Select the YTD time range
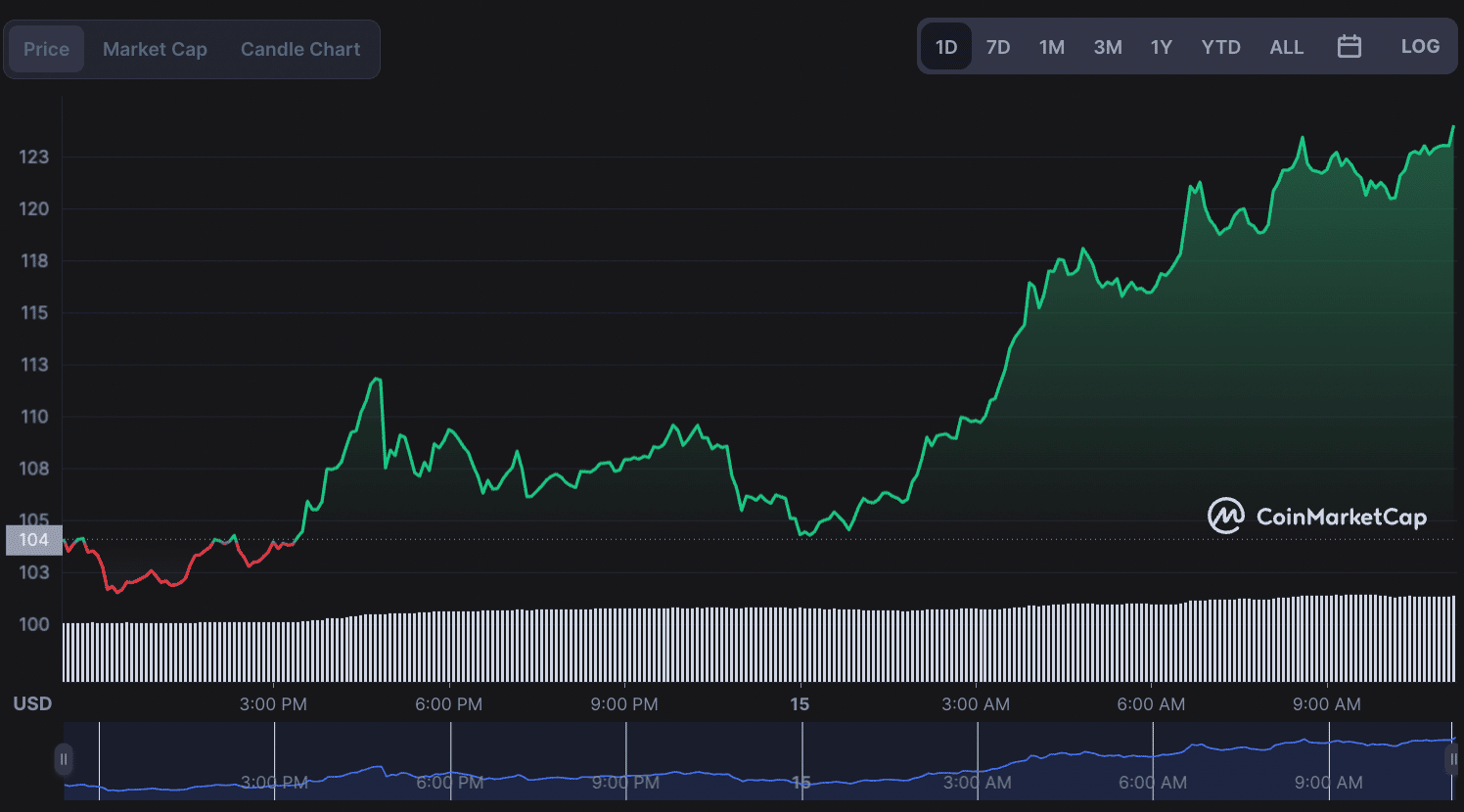This screenshot has height=812, width=1464. [1221, 47]
